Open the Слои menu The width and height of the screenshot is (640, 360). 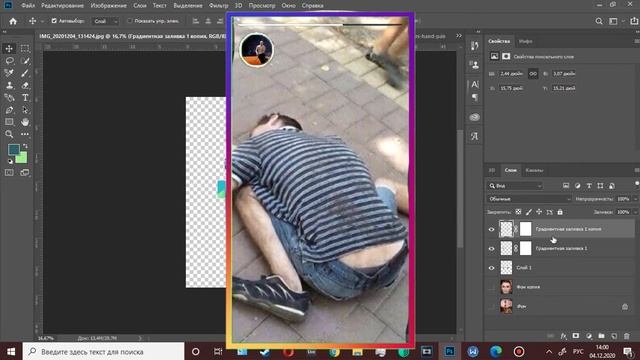point(140,6)
